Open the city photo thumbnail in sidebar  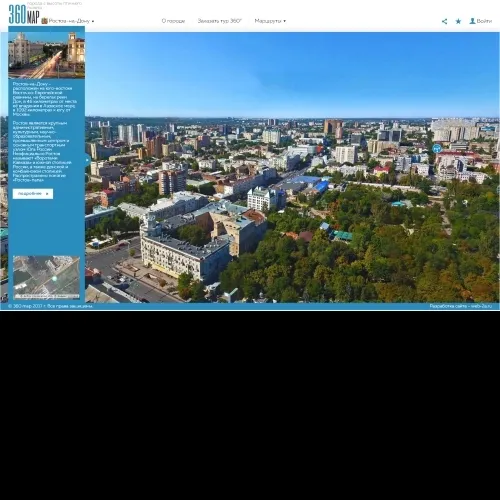[x=47, y=55]
